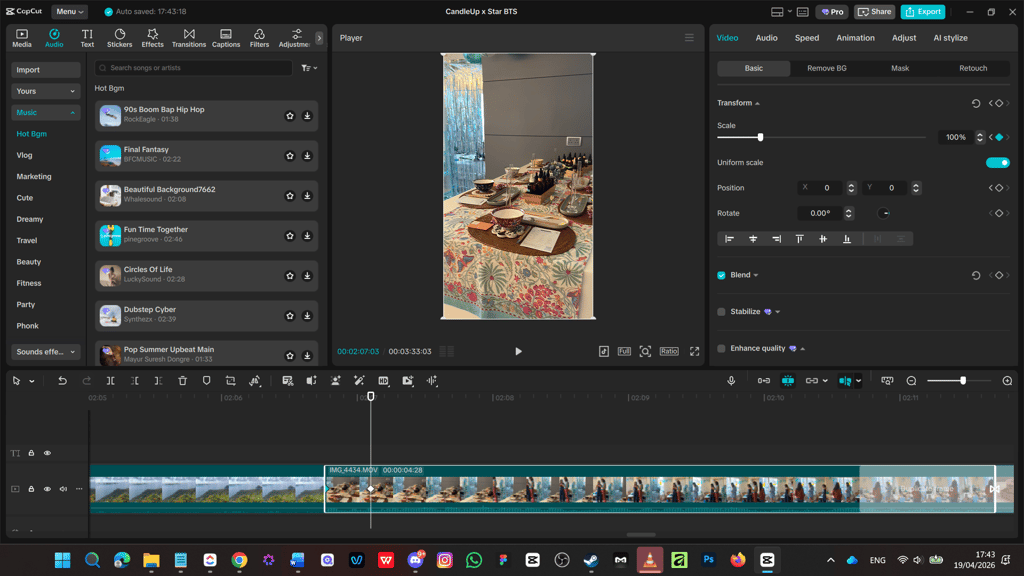Viewport: 1024px width, 576px height.
Task: Open the Stickers panel
Action: 120,38
